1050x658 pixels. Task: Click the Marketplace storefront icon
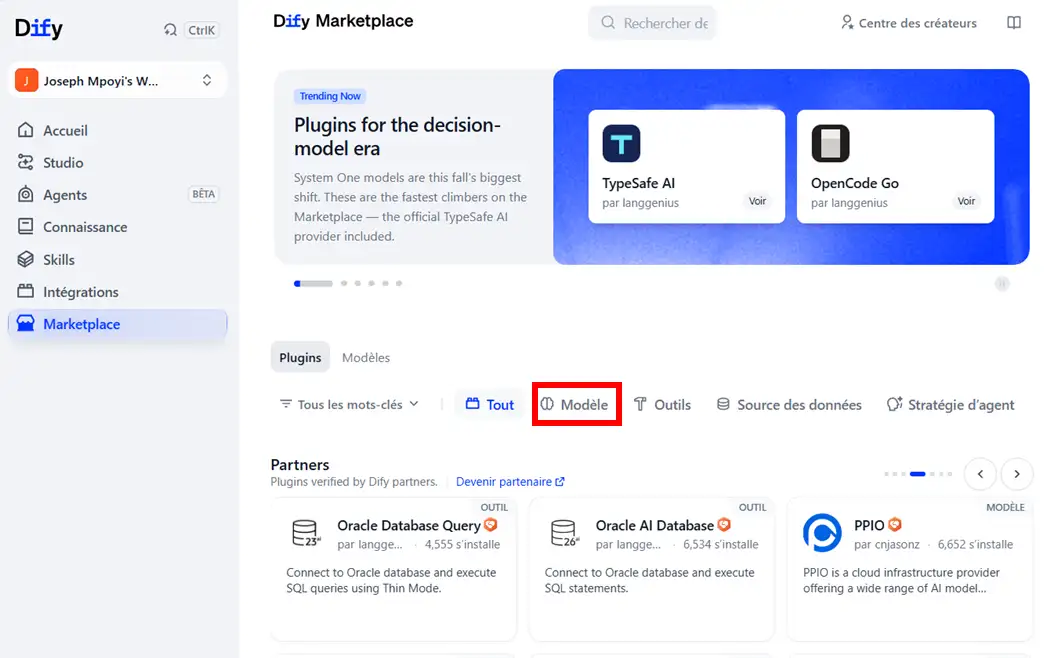(25, 323)
